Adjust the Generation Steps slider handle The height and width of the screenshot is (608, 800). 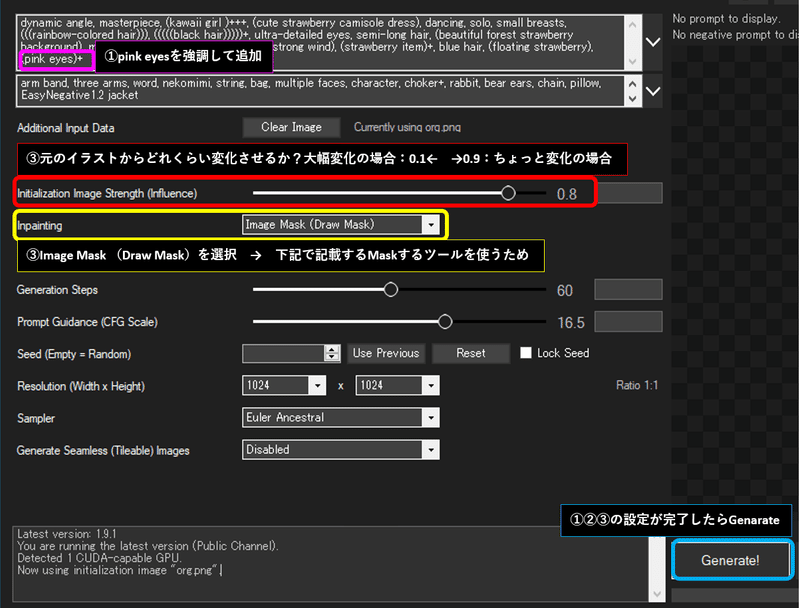(x=391, y=290)
